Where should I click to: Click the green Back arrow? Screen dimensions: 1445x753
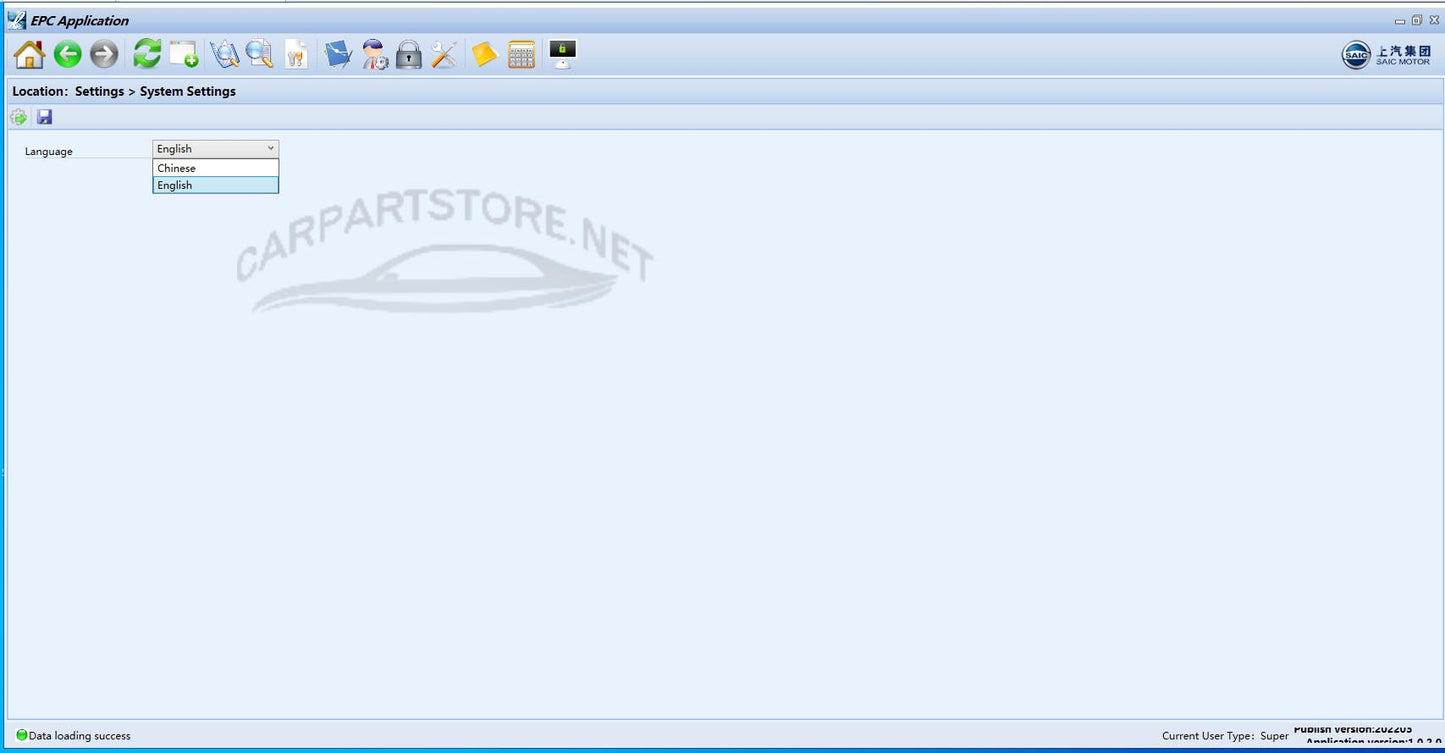pyautogui.click(x=67, y=54)
